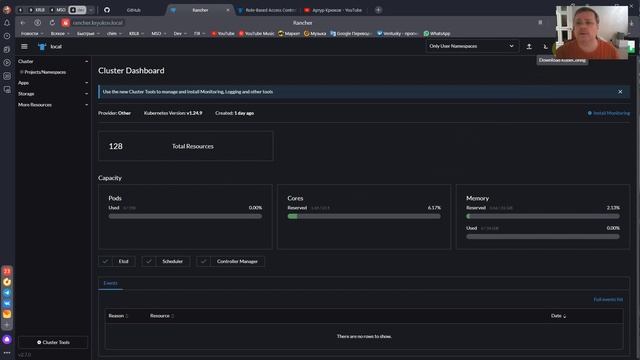
Task: Click the Etcd status check badge
Action: click(117, 262)
